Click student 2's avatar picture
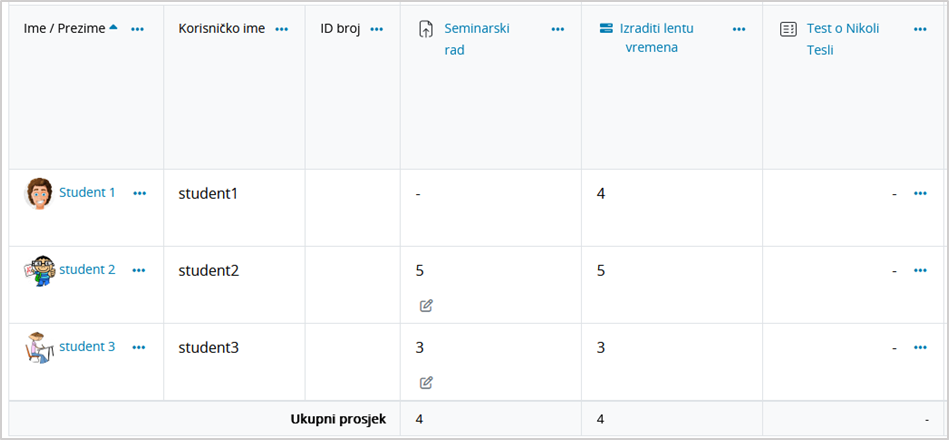This screenshot has width=949, height=440. pos(38,270)
